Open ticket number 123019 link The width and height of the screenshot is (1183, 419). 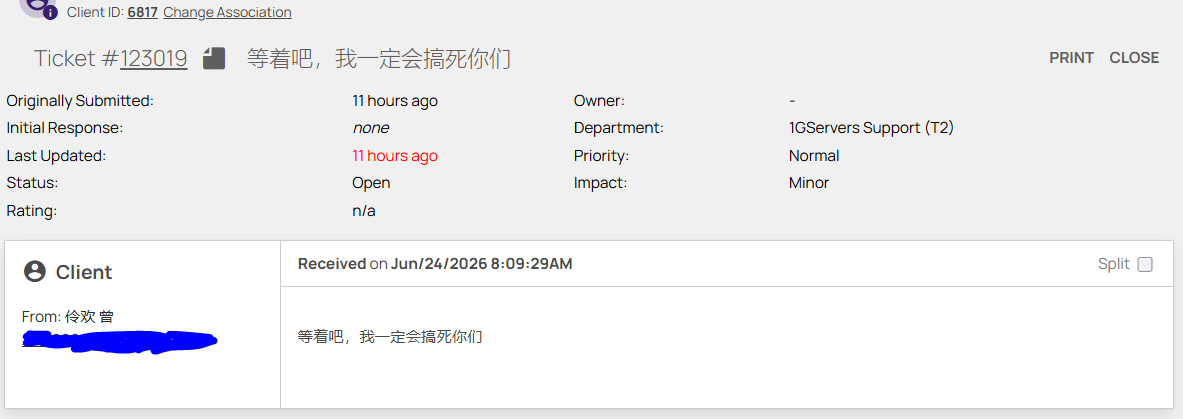[x=154, y=58]
